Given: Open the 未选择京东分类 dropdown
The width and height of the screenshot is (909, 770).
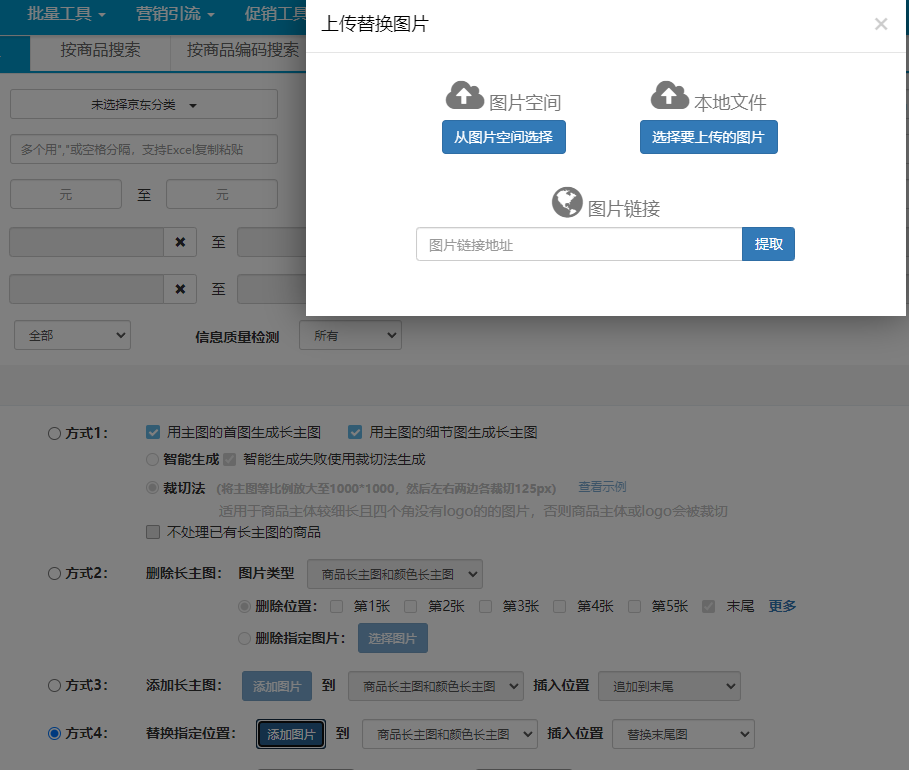Looking at the screenshot, I should coord(144,104).
